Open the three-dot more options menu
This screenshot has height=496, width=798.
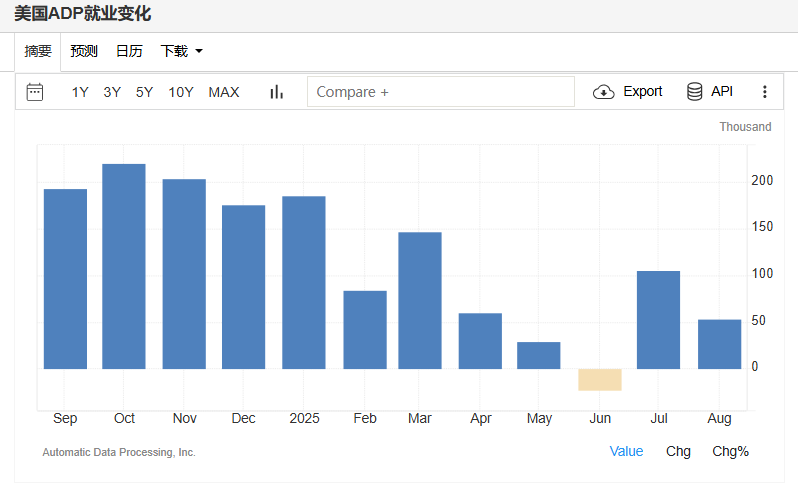click(x=765, y=92)
